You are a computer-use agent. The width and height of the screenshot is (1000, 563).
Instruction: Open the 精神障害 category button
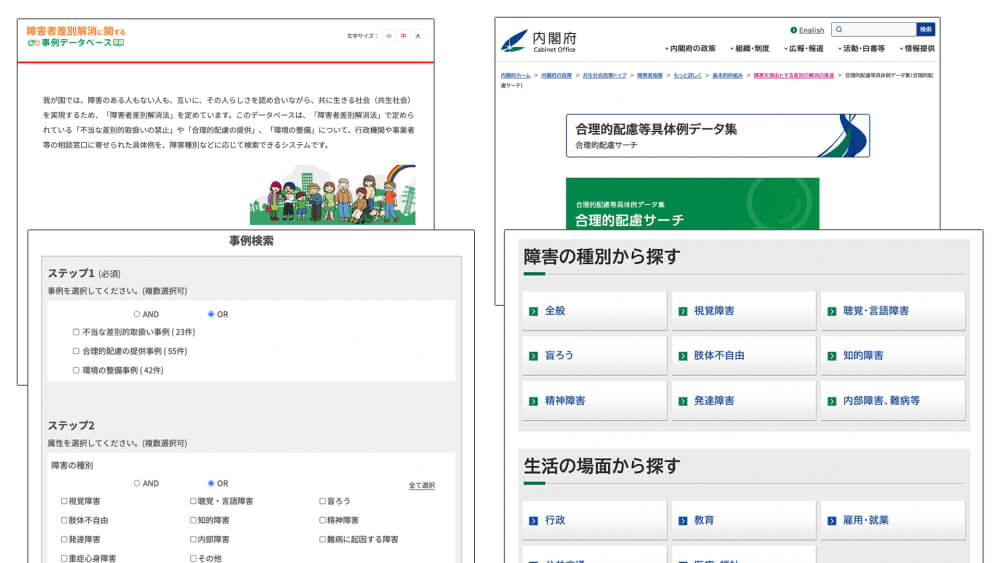[x=594, y=401]
